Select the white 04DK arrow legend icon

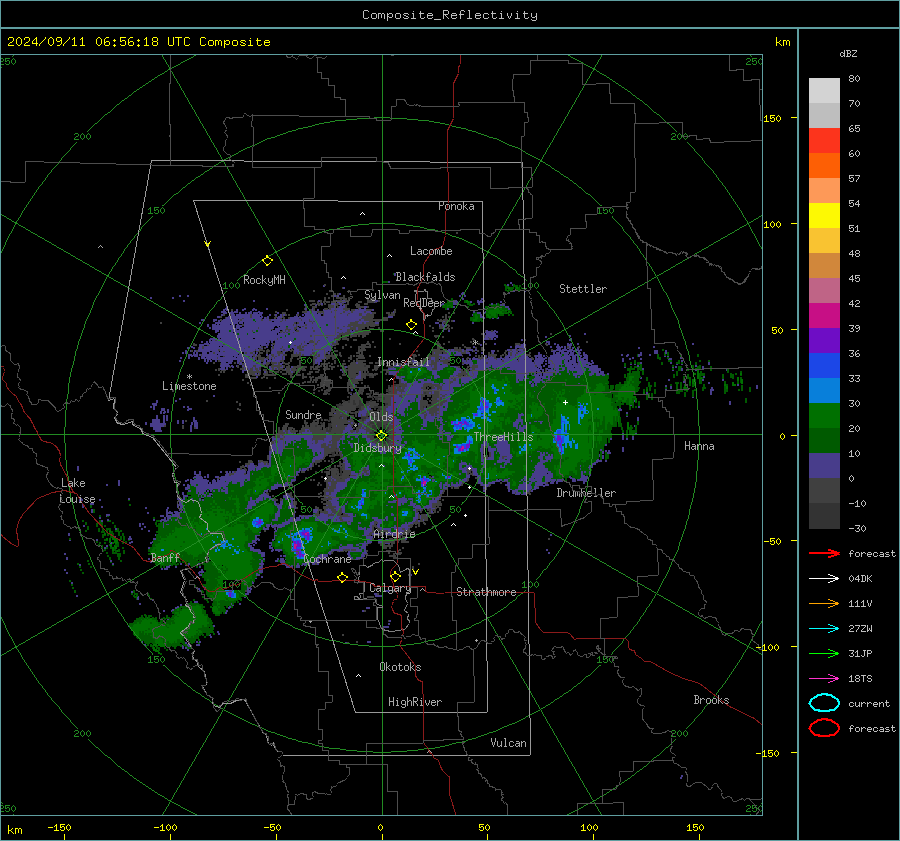point(824,578)
